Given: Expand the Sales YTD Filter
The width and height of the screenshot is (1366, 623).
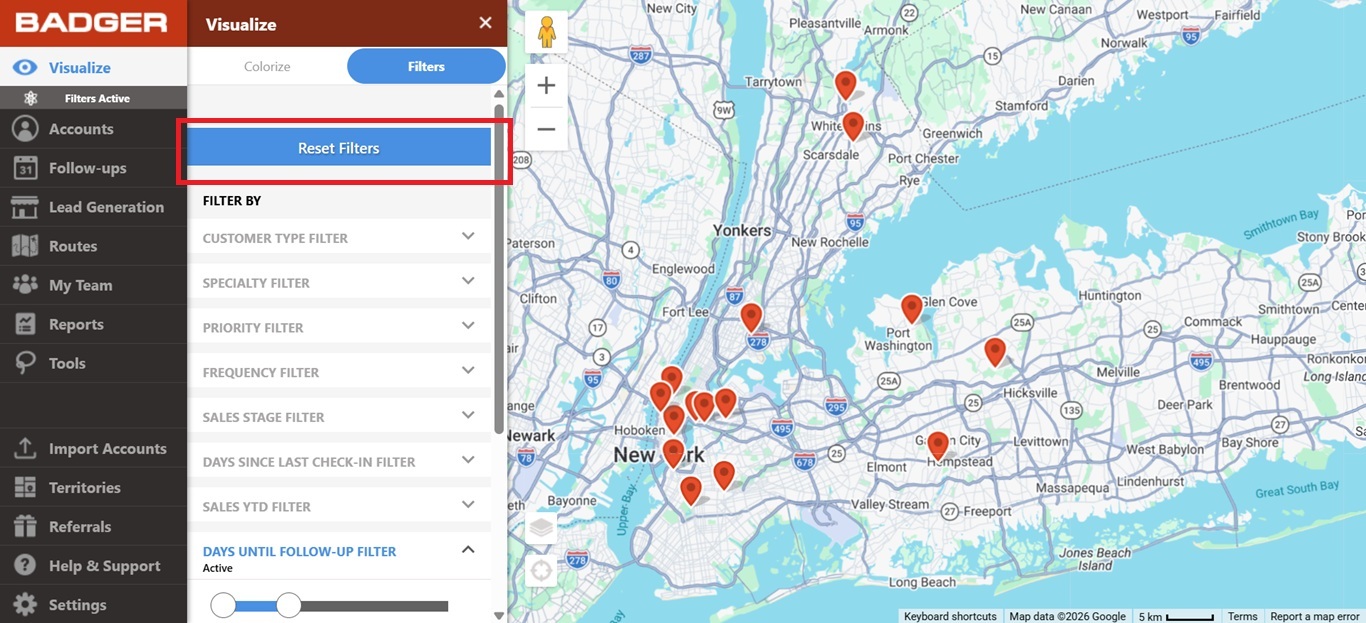Looking at the screenshot, I should pyautogui.click(x=339, y=506).
